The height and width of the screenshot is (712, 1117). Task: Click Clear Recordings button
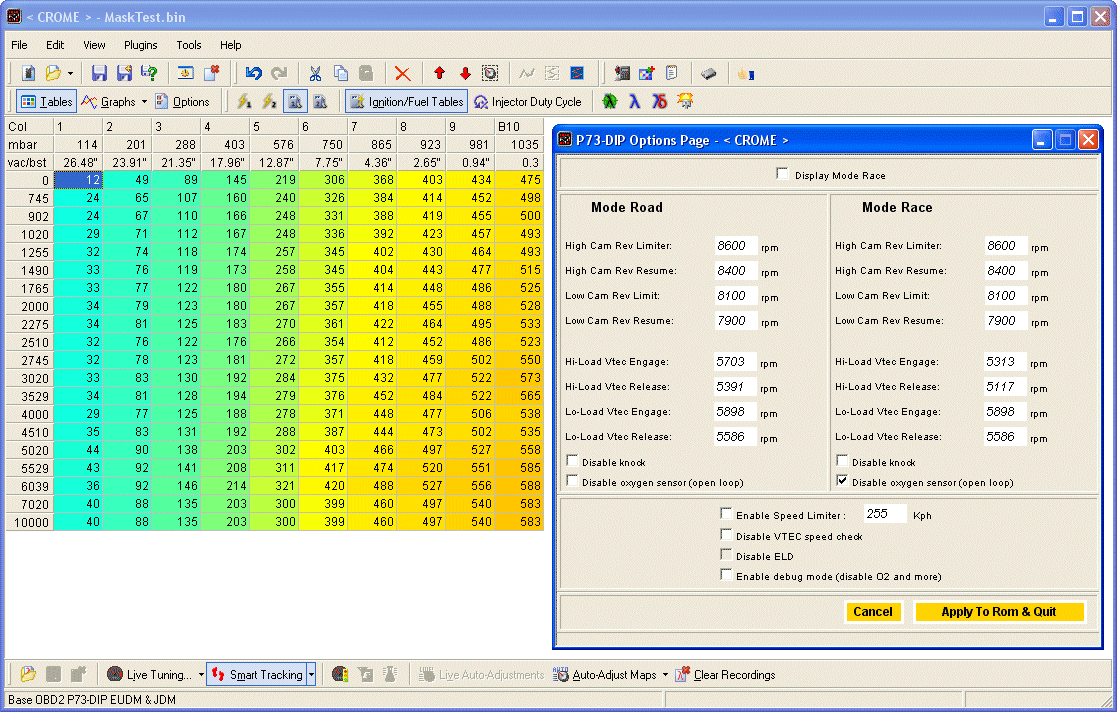tap(725, 674)
